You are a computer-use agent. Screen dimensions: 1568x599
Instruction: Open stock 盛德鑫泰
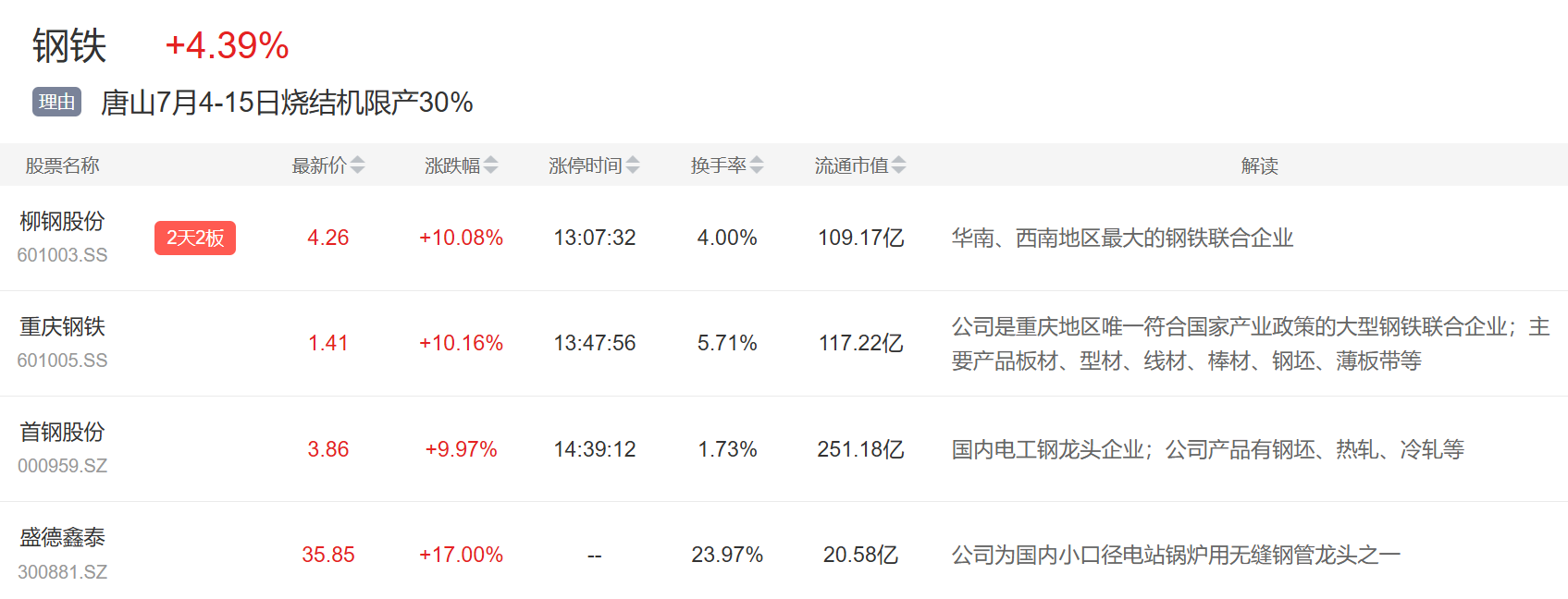(62, 538)
